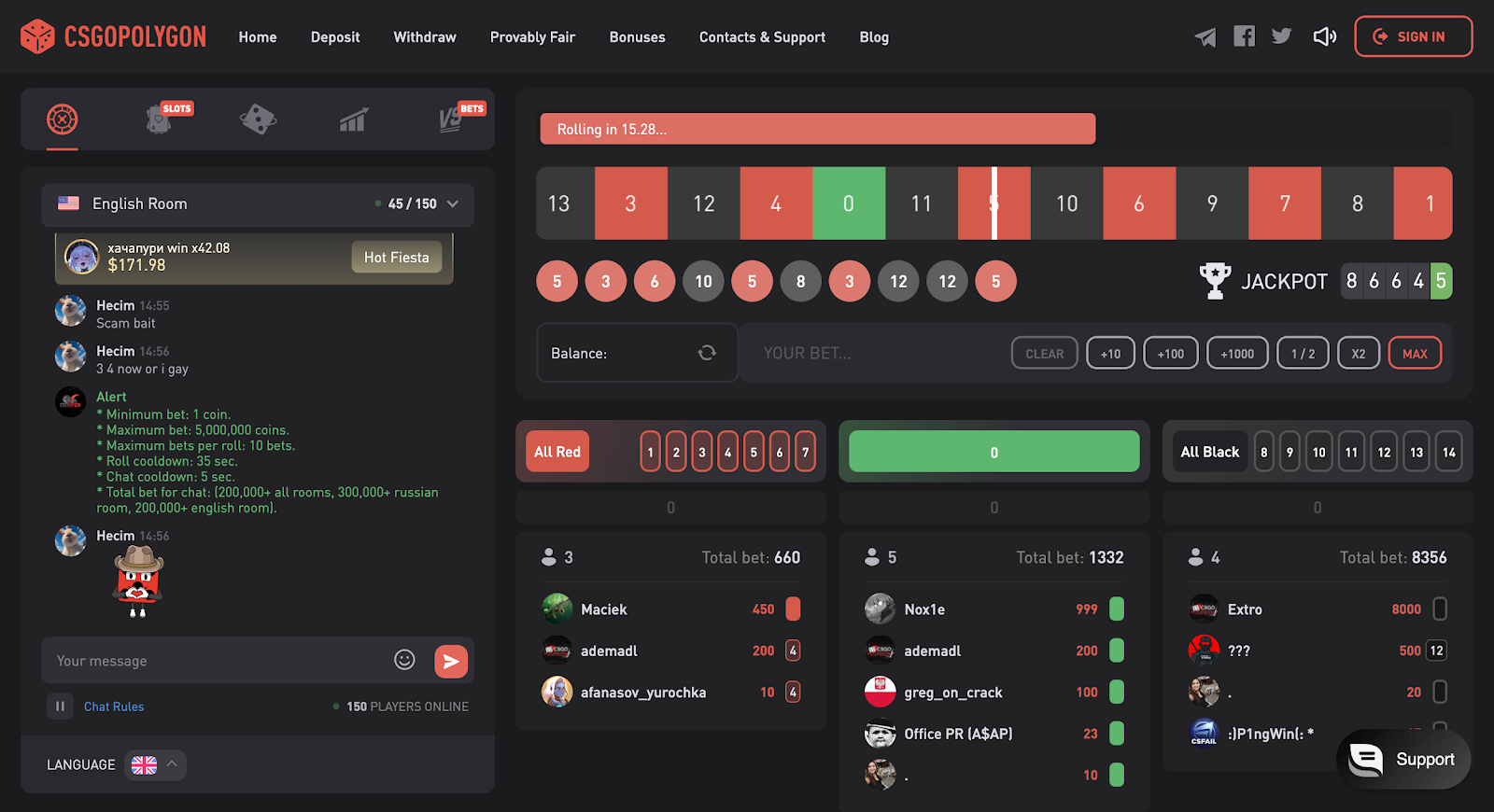
Task: Click the '150 PLAYERS ONLINE' text
Action: 407,707
